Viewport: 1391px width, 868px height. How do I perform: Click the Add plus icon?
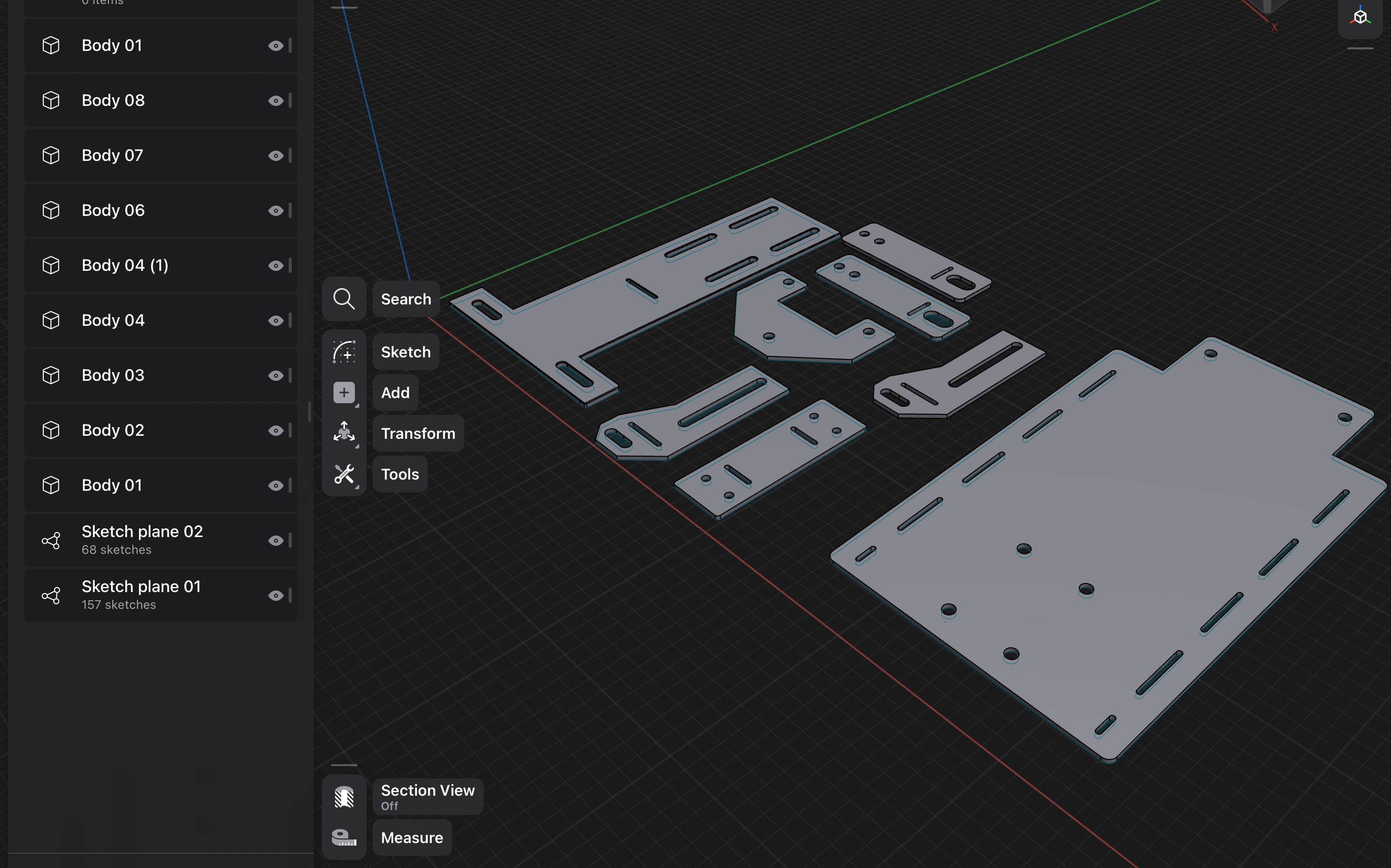tap(344, 393)
